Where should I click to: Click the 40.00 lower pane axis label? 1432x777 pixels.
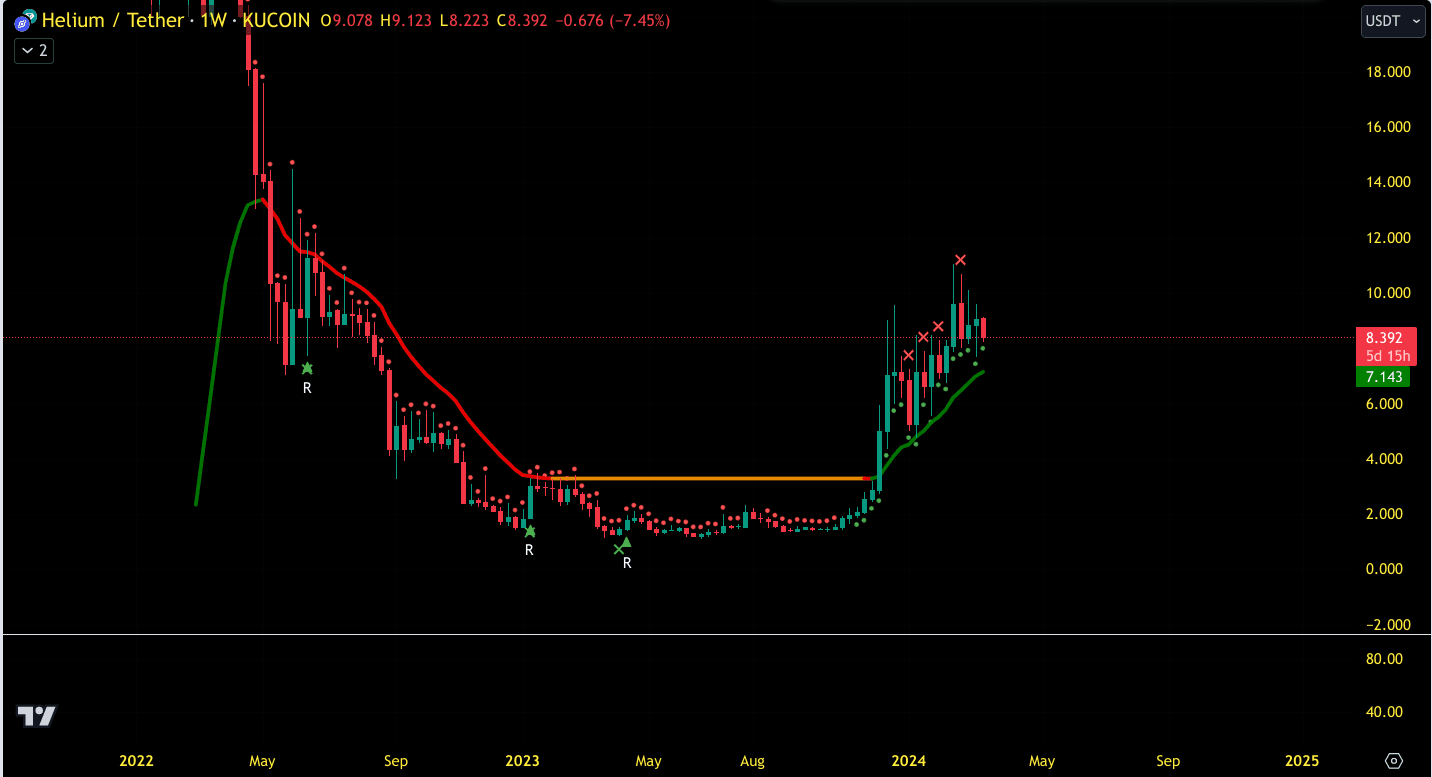[x=1385, y=712]
